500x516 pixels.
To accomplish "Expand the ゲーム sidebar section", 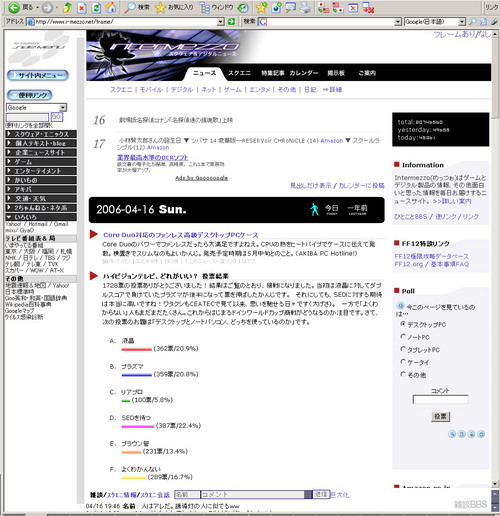I will coord(41,162).
